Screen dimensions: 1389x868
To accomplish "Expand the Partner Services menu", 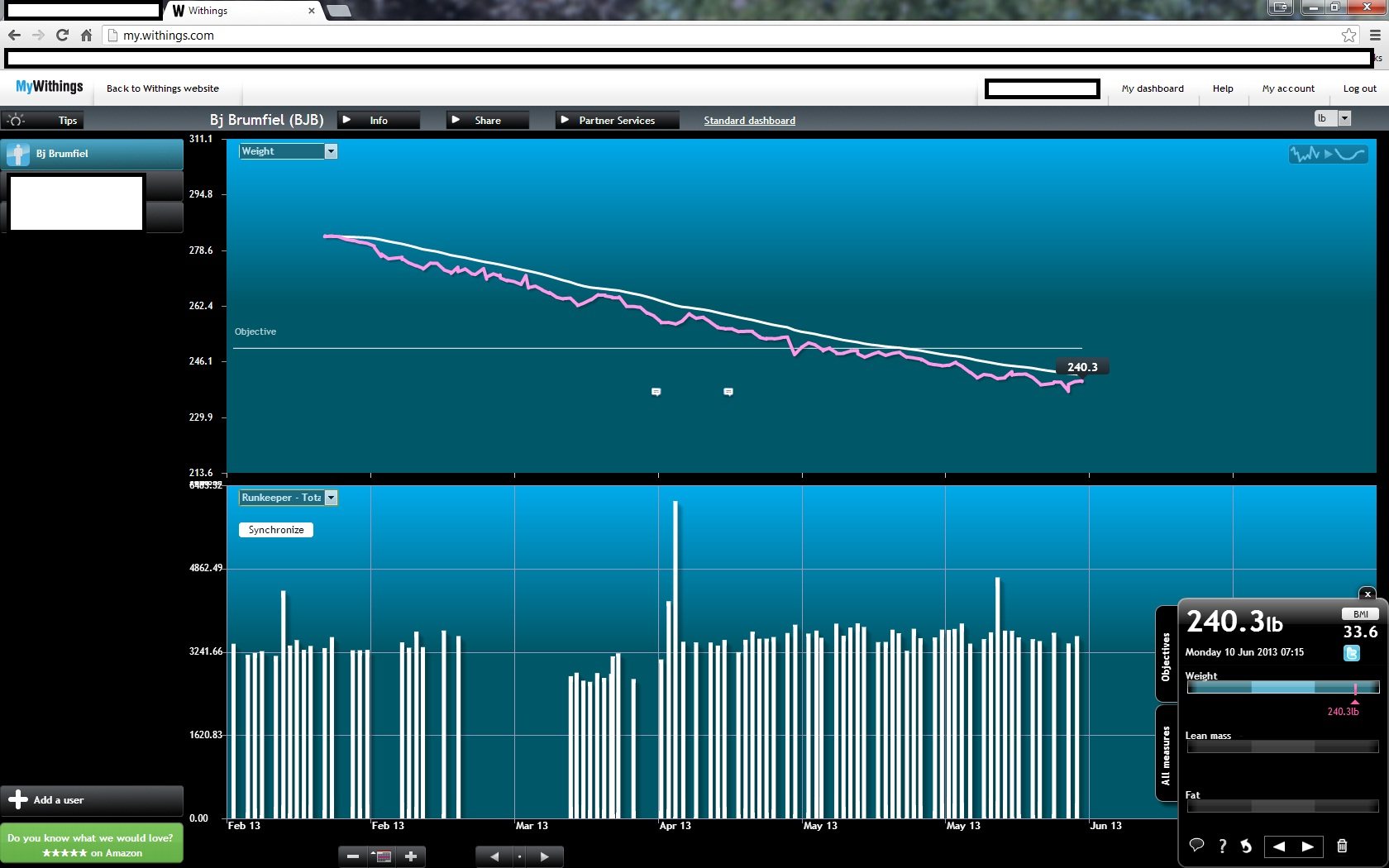I will coord(617,121).
